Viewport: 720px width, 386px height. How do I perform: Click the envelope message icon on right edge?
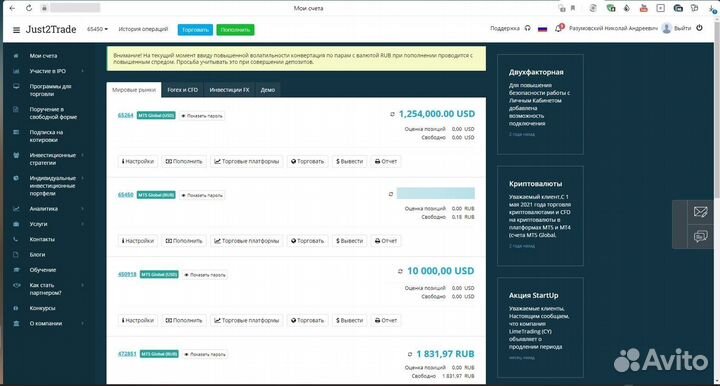click(700, 212)
